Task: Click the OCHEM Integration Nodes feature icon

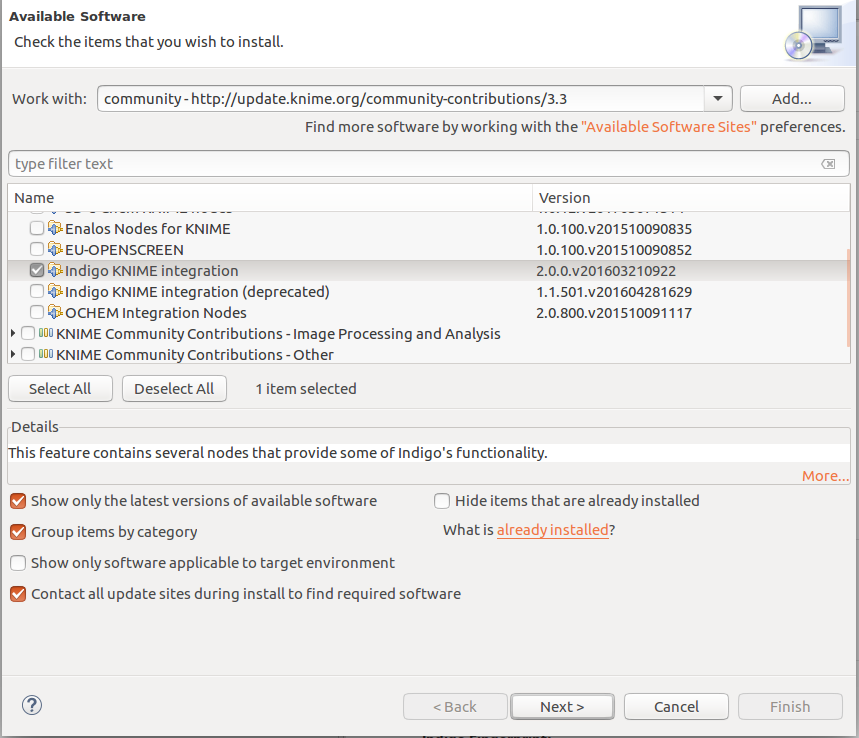Action: pyautogui.click(x=55, y=313)
